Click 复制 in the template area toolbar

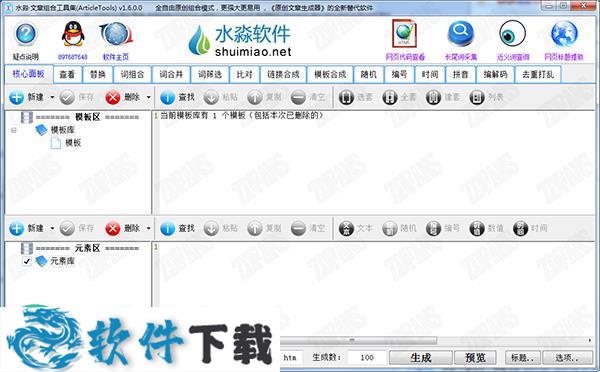264,97
